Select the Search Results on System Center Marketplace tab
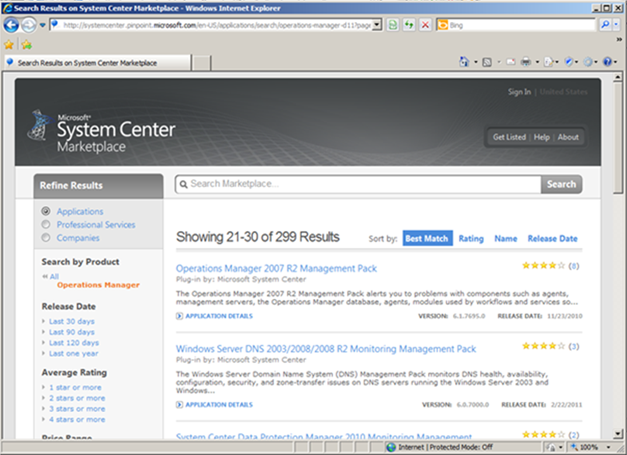 point(97,63)
